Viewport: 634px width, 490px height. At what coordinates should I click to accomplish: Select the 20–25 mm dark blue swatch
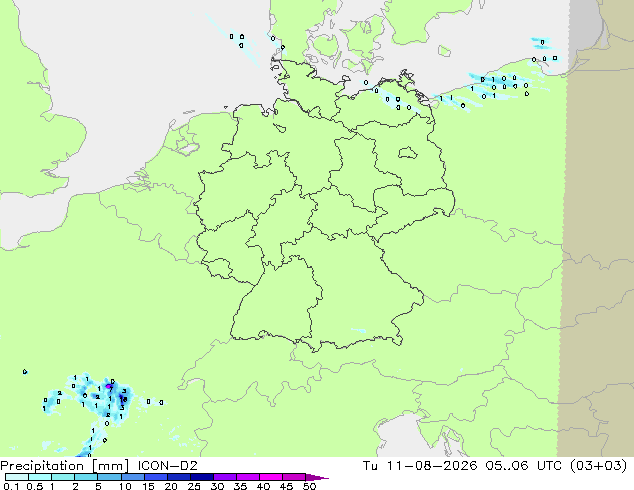pos(179,477)
